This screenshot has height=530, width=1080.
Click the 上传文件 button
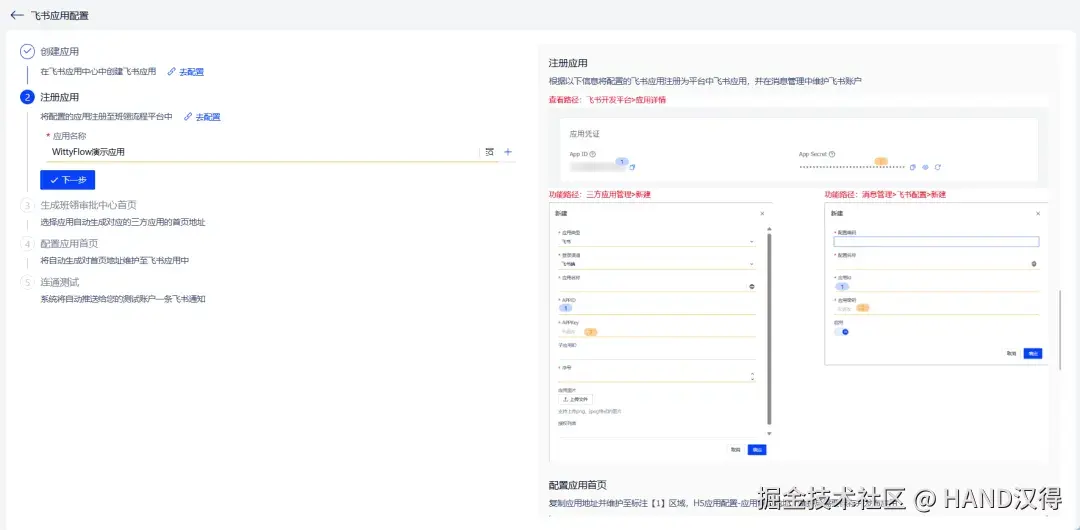(x=575, y=399)
